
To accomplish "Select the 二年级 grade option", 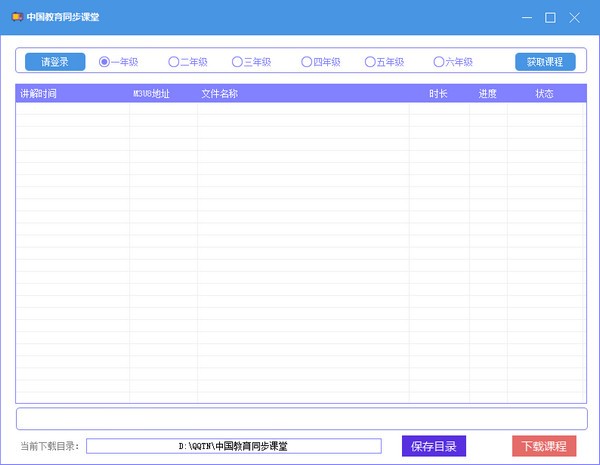I will [173, 62].
